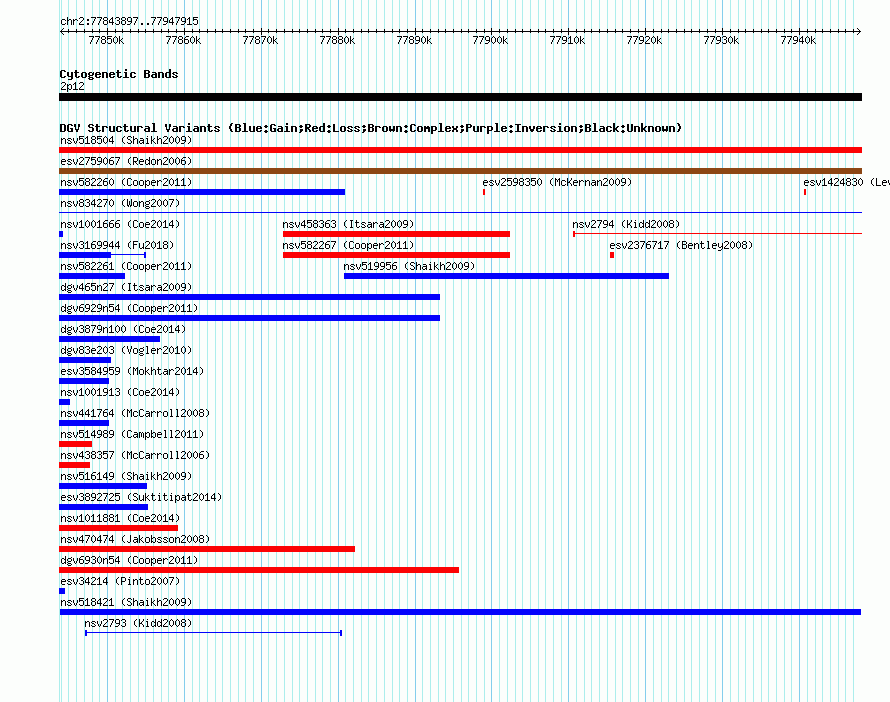Click the 77880k ruler tick label

coord(337,40)
